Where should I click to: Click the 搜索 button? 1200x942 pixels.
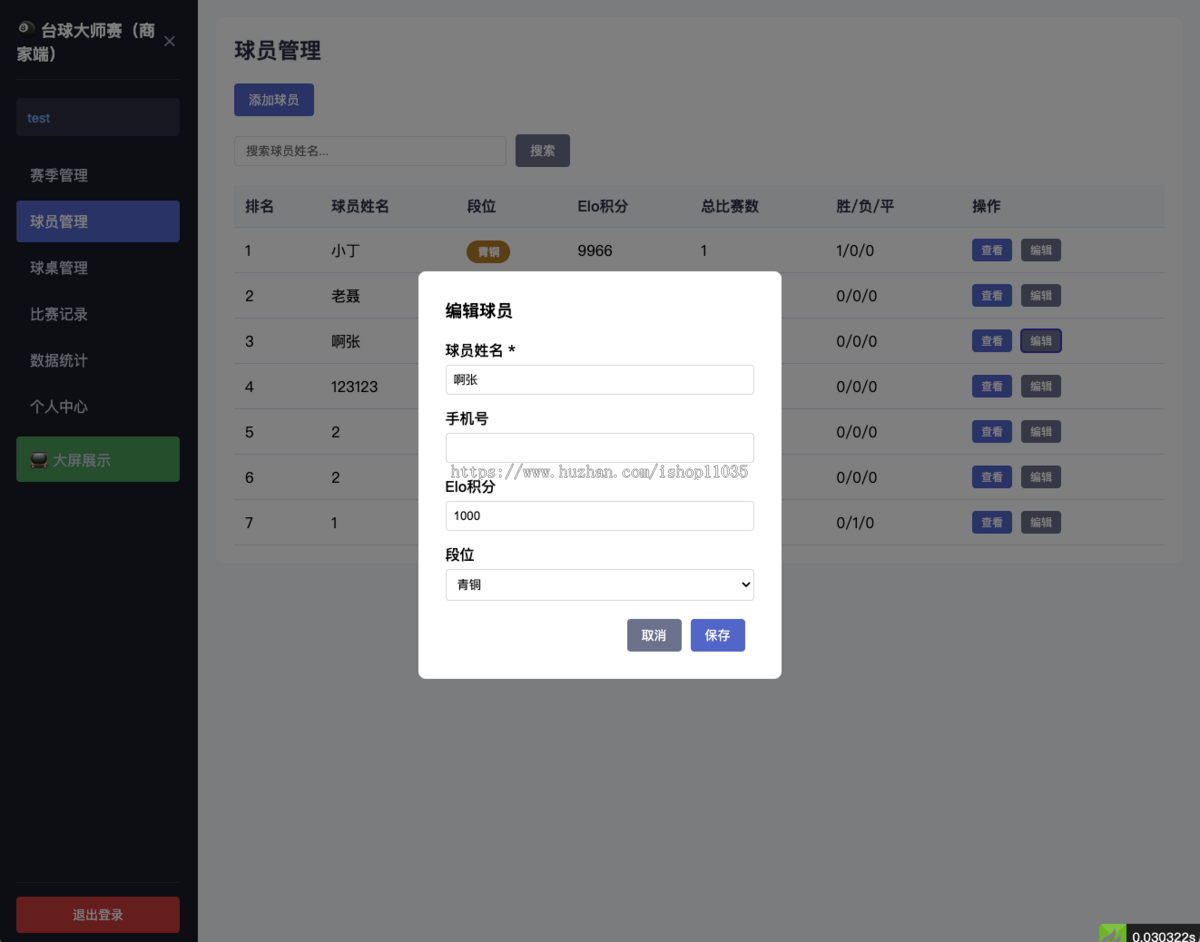tap(543, 151)
